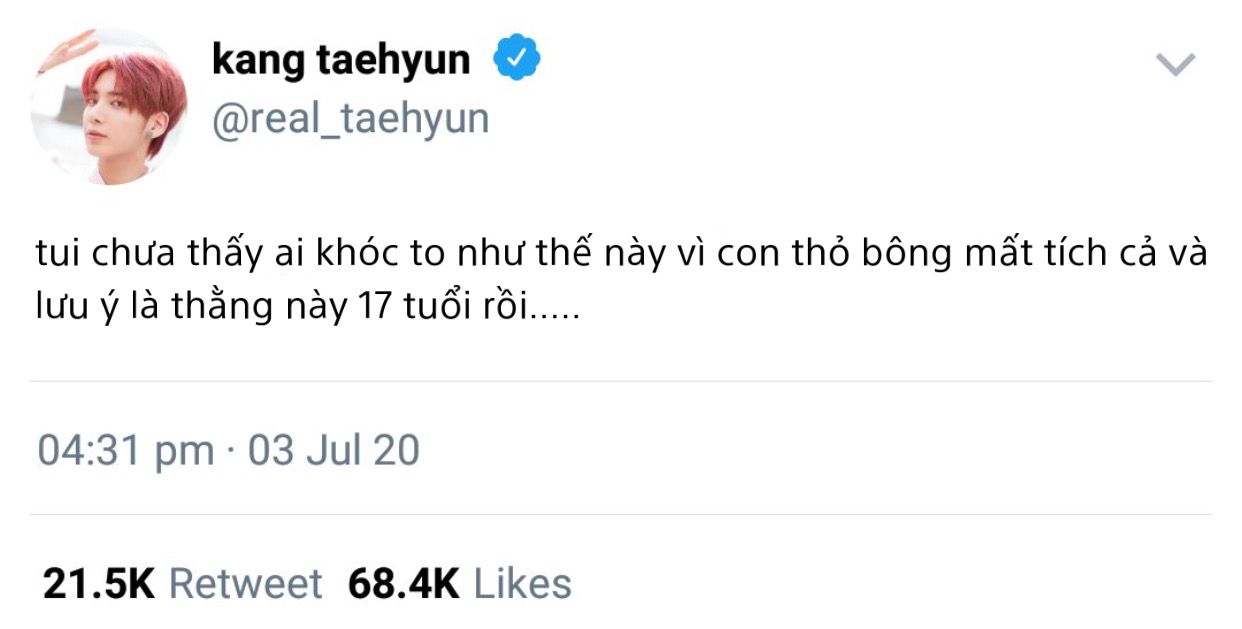The width and height of the screenshot is (1242, 629).
Task: Click the first line of tweet text
Action: (620, 254)
